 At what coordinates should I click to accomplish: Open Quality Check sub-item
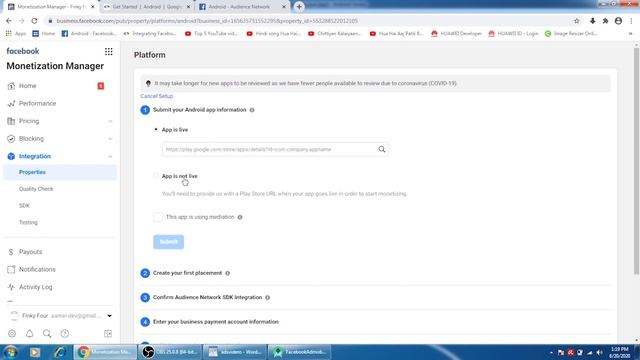coord(36,189)
